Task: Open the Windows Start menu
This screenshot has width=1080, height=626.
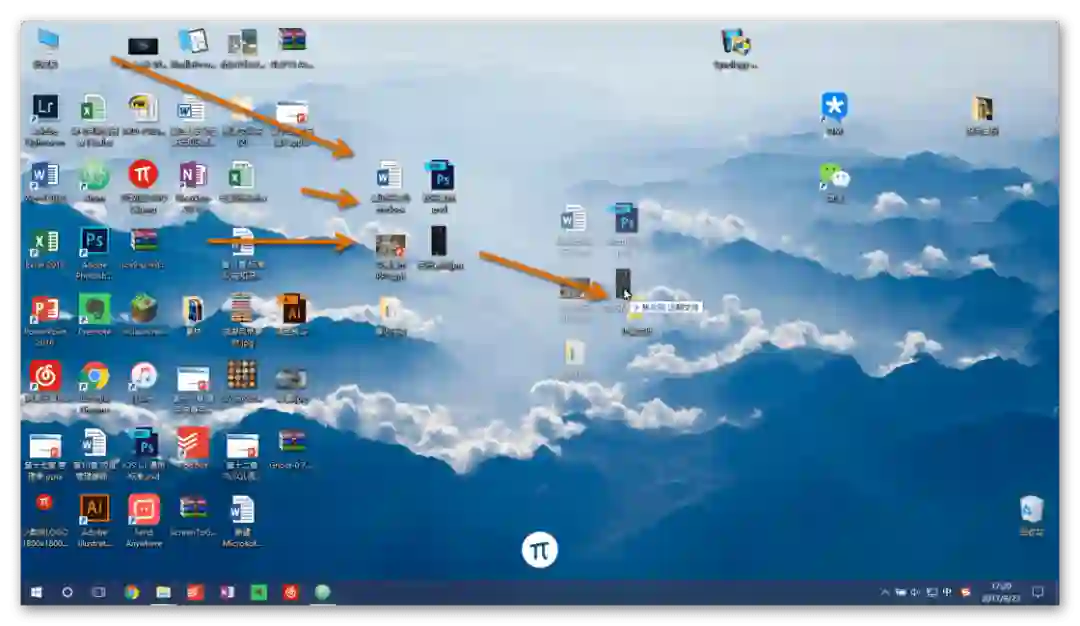Action: point(36,592)
